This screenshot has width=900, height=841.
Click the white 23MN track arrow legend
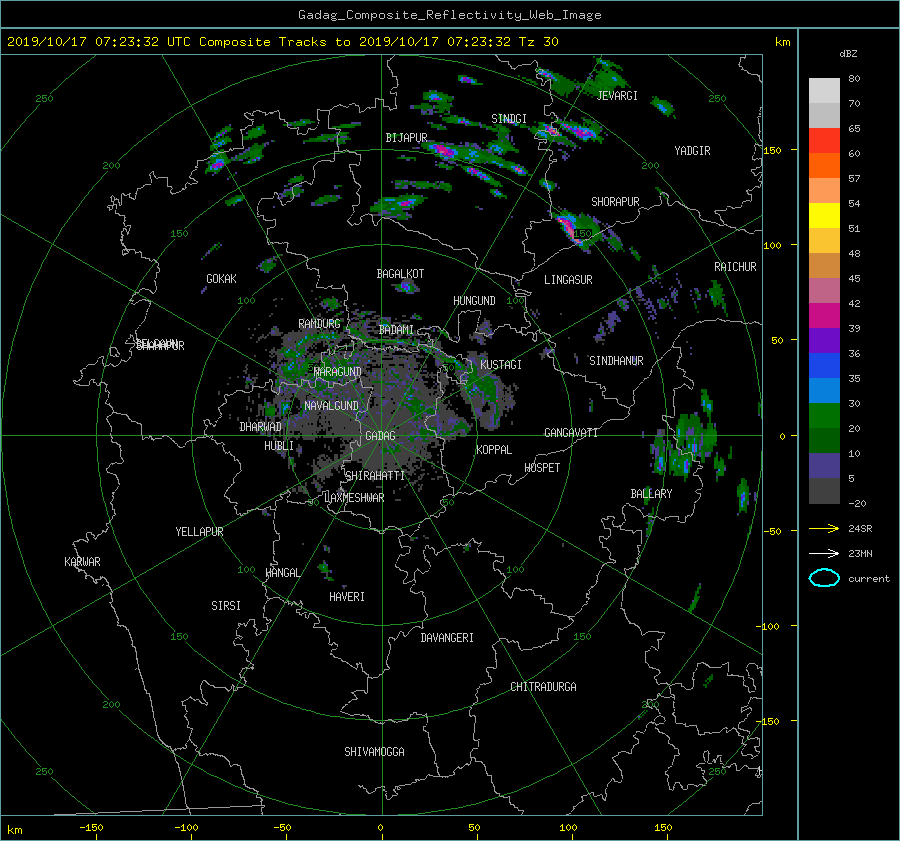[824, 553]
